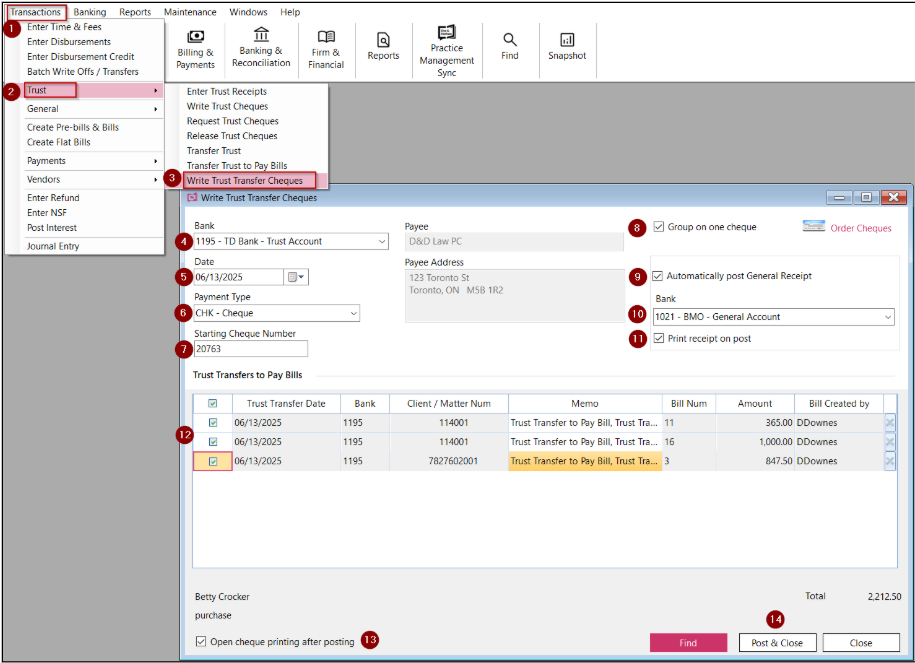The height and width of the screenshot is (663, 915).
Task: Click the Starting Cheque Number field
Action: 250,349
